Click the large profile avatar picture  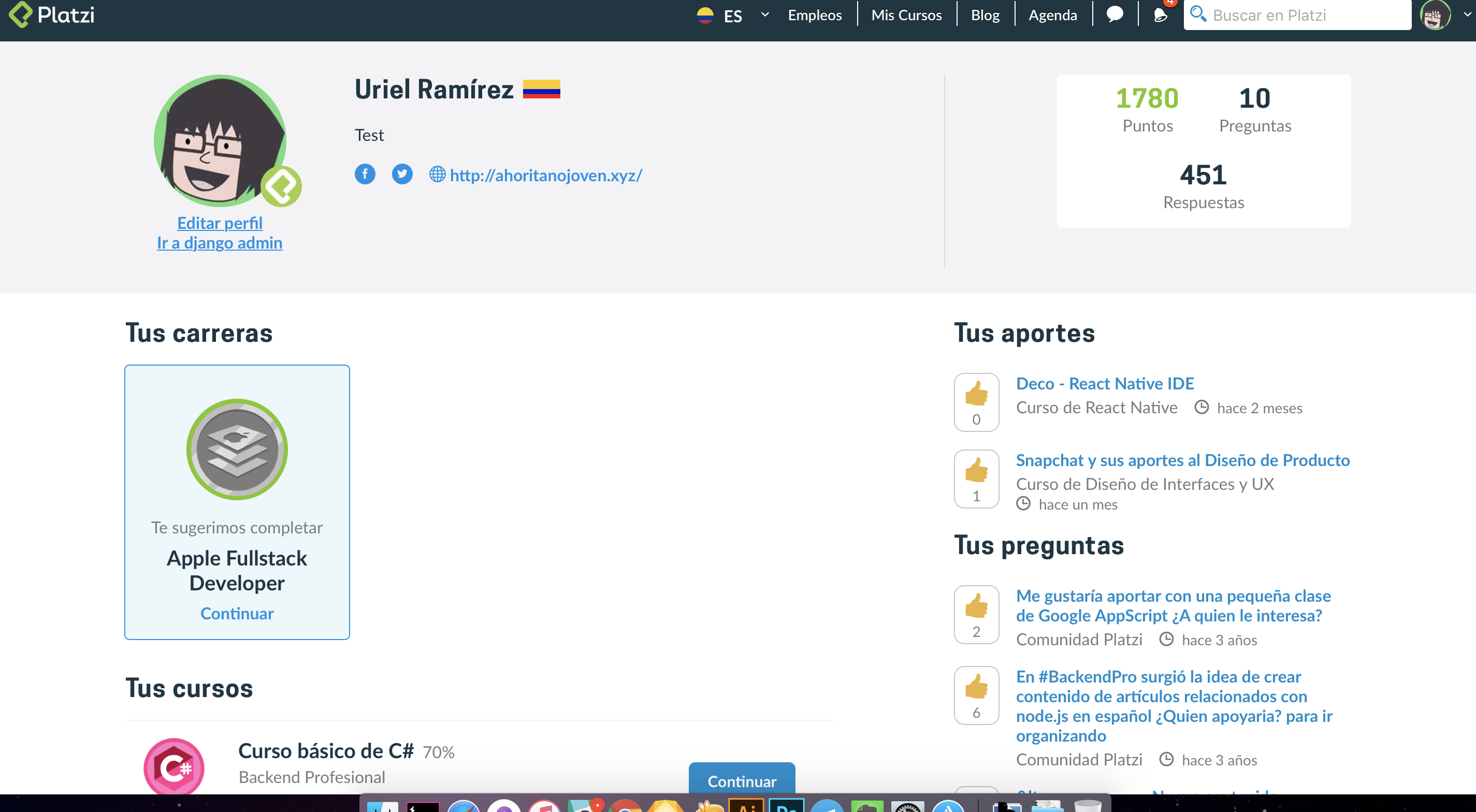[220, 141]
